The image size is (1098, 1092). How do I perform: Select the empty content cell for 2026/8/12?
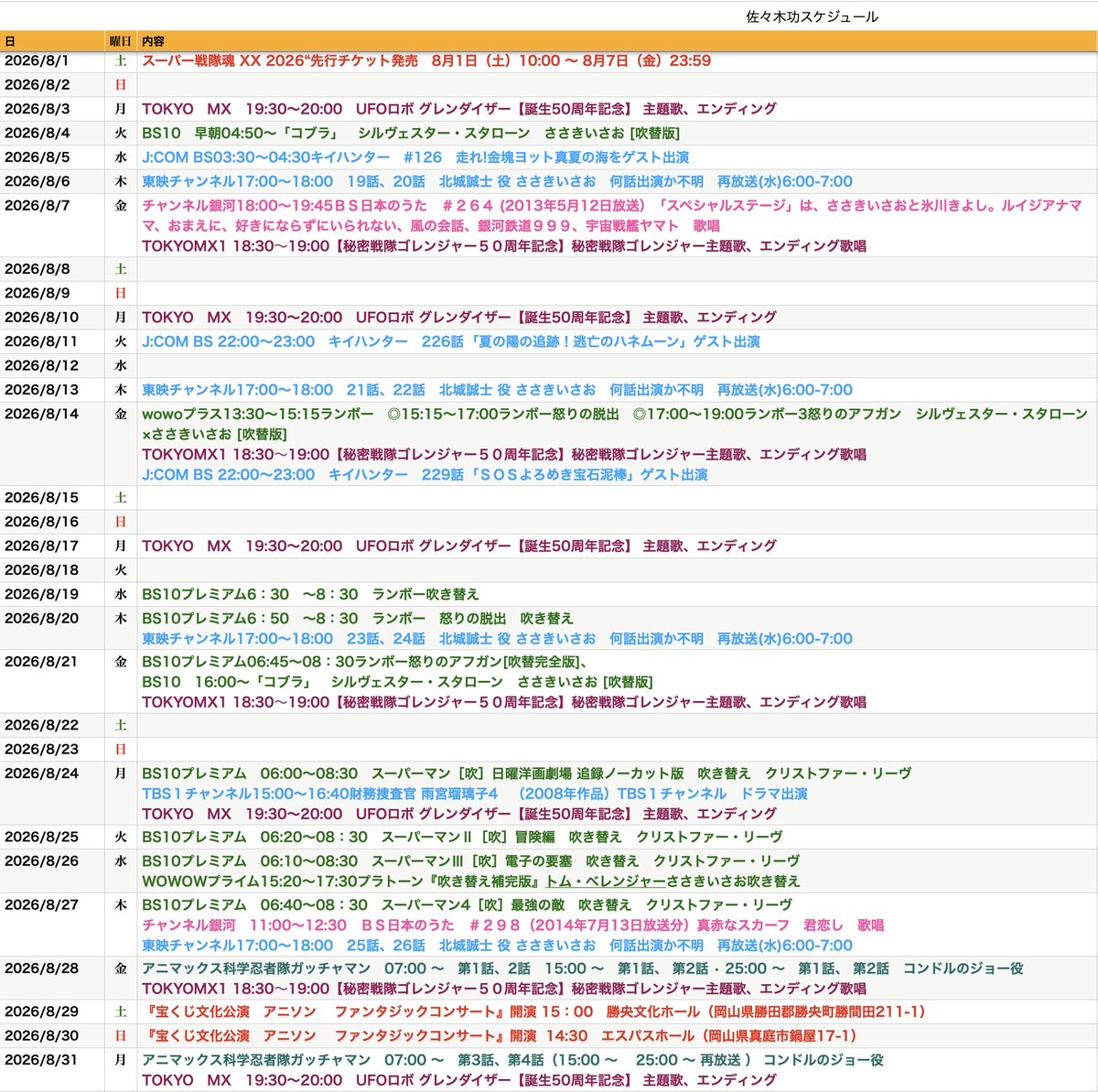[618, 365]
